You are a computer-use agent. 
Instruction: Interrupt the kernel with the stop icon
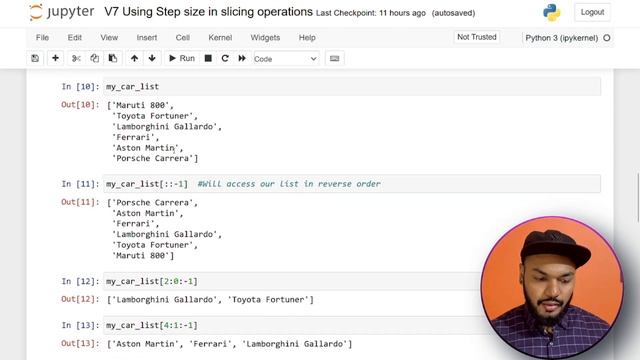pyautogui.click(x=208, y=58)
